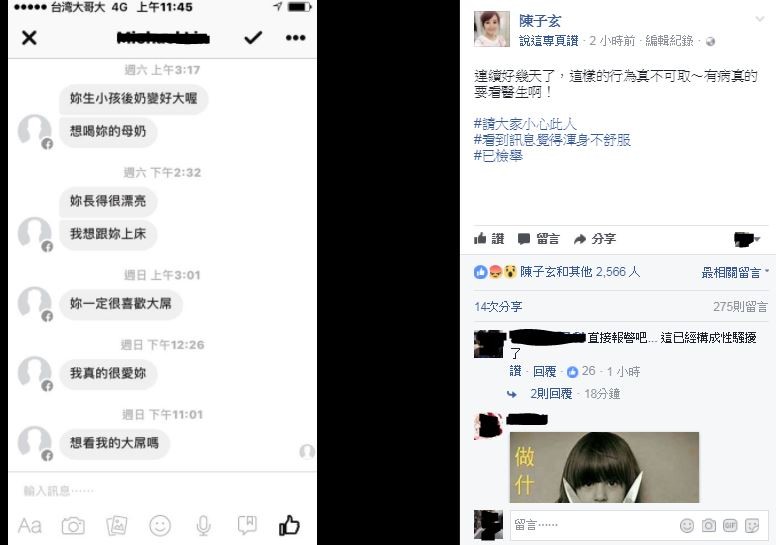Click the 留言 comment button under post

pos(538,239)
